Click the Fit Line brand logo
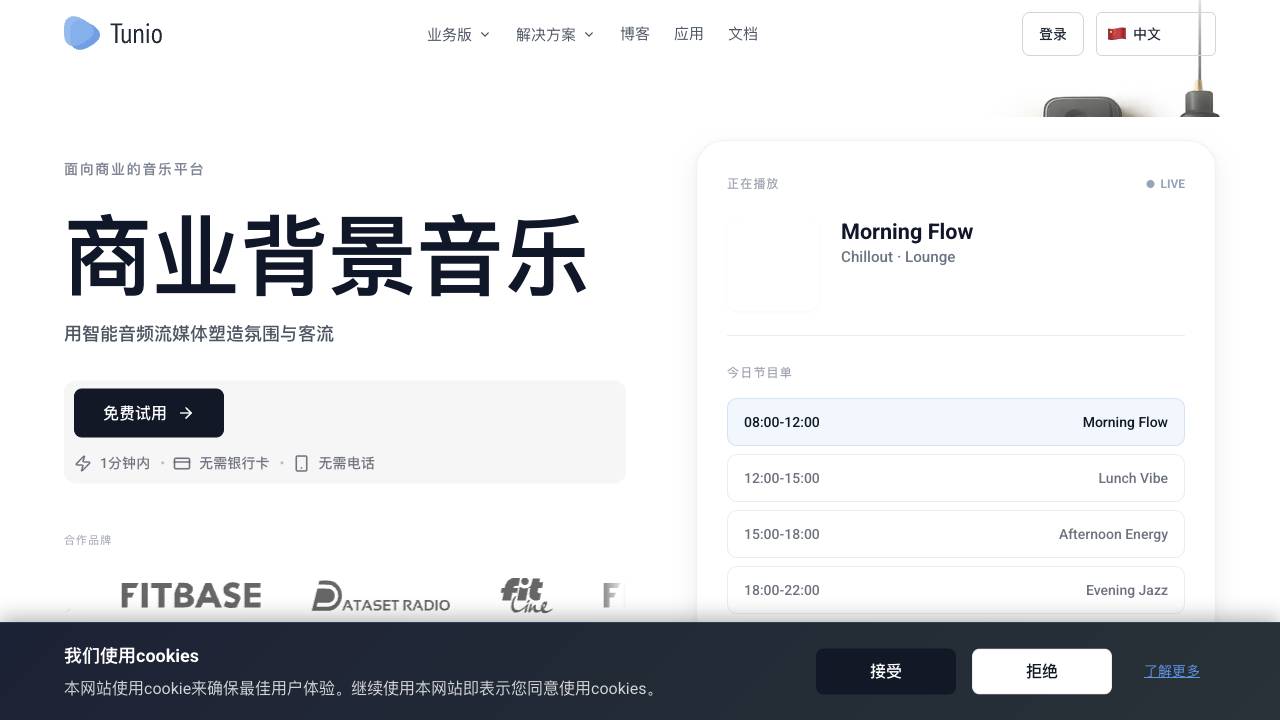 coord(526,595)
